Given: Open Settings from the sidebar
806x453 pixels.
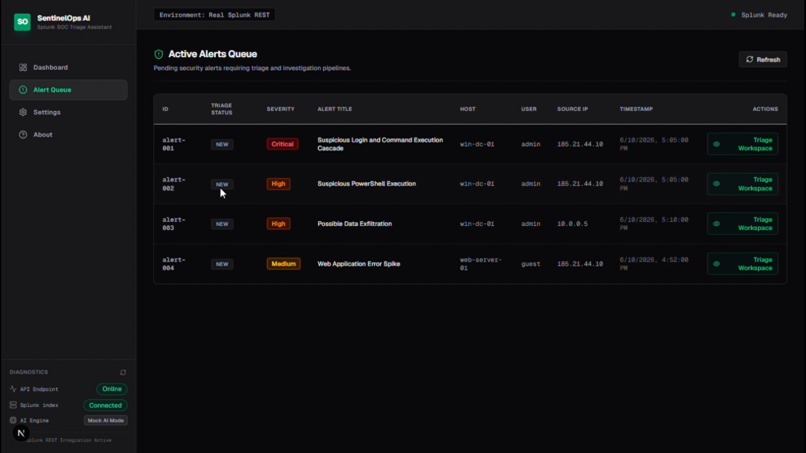Looking at the screenshot, I should click(68, 112).
